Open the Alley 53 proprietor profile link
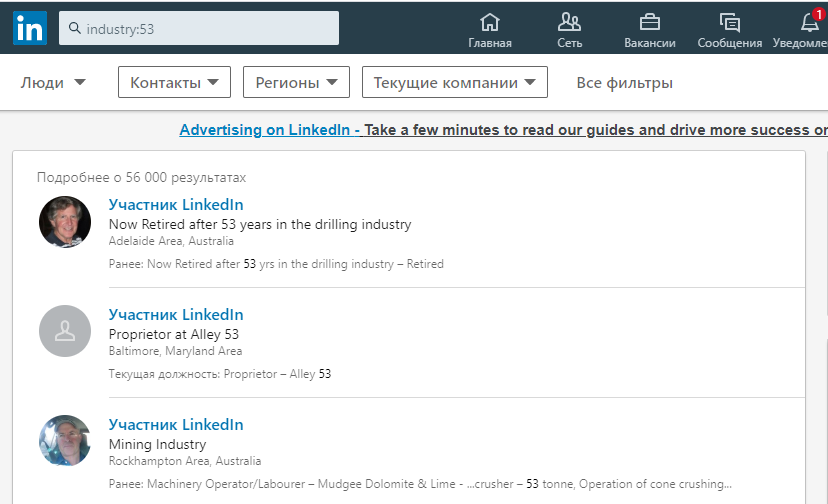 click(x=176, y=315)
